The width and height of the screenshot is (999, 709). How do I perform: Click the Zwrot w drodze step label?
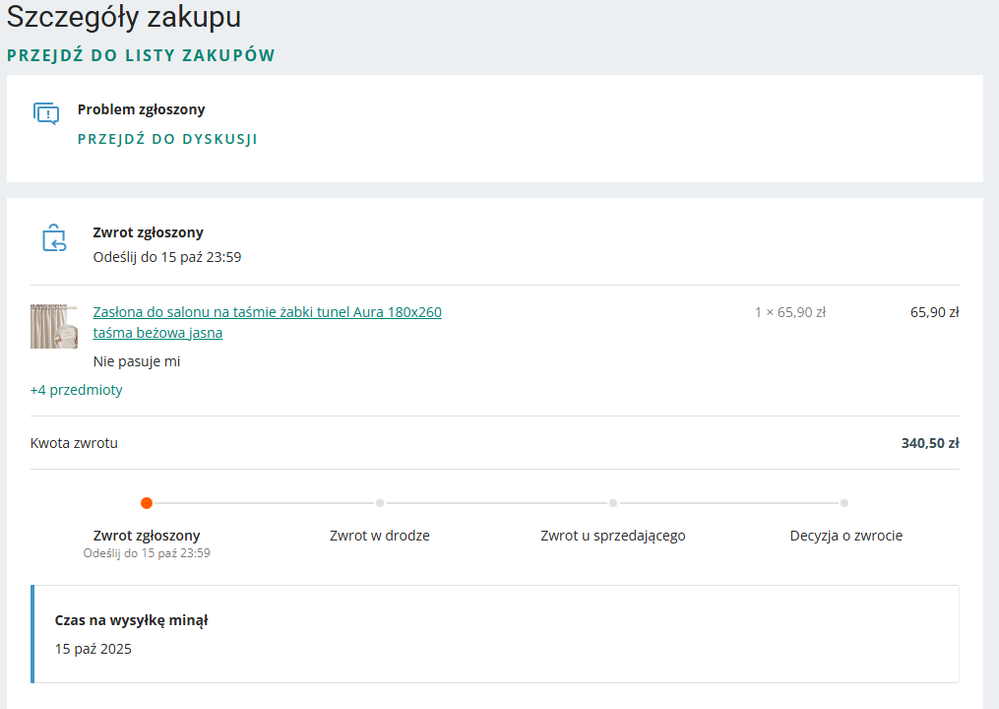(379, 535)
